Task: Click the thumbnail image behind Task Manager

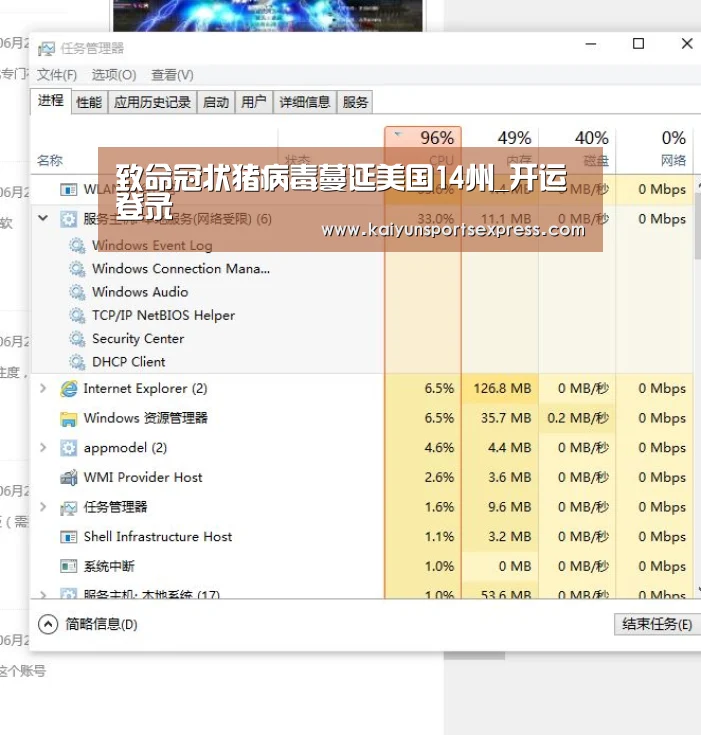Action: [x=268, y=15]
